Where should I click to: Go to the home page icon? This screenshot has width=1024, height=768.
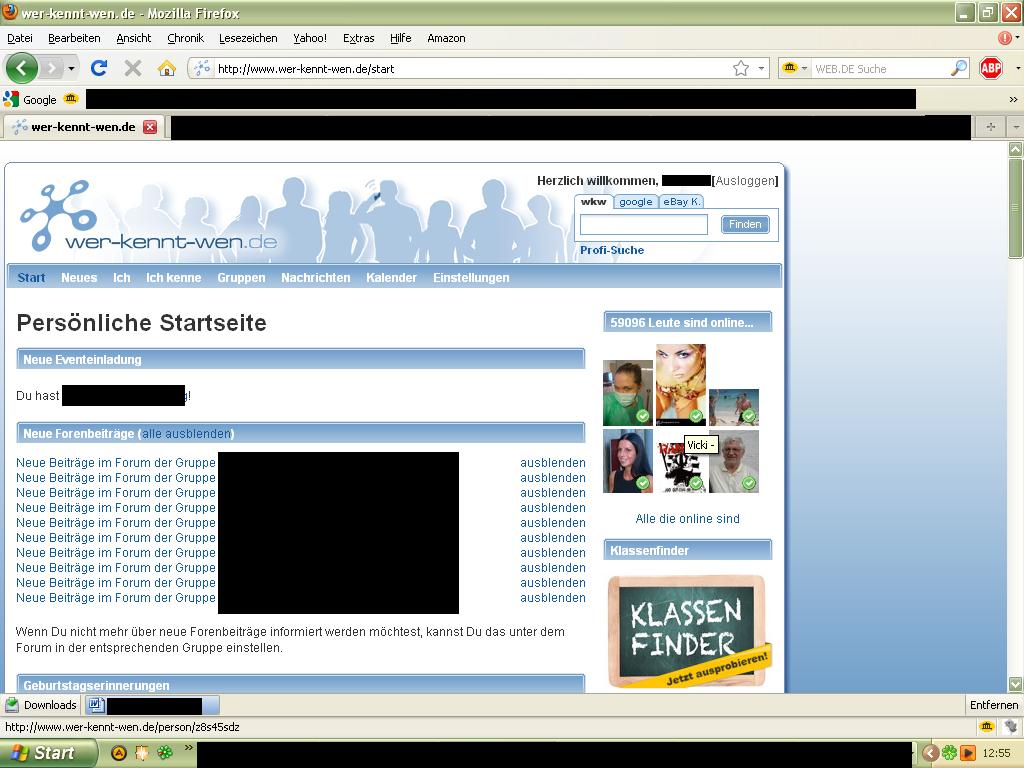(x=167, y=68)
